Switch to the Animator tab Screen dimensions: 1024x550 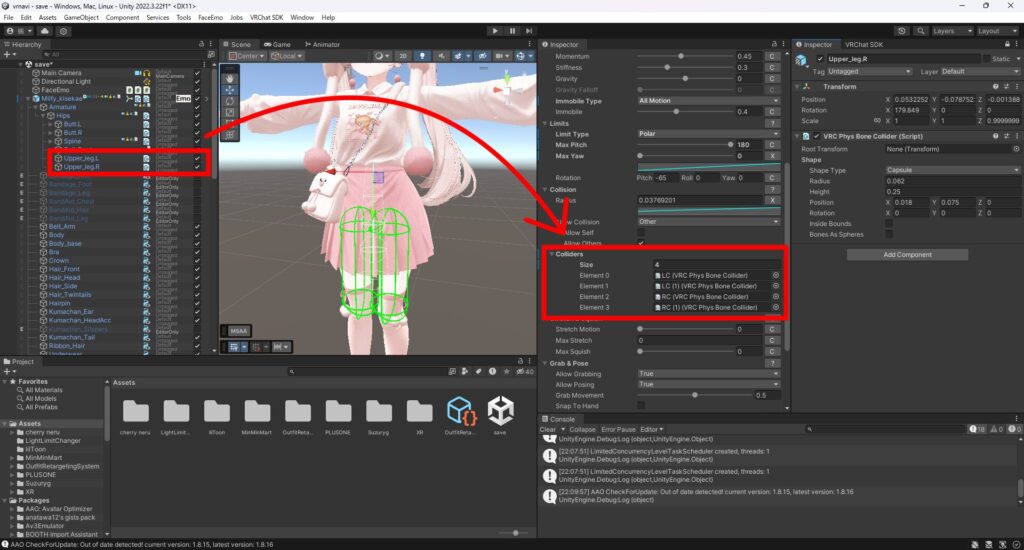[x=324, y=44]
